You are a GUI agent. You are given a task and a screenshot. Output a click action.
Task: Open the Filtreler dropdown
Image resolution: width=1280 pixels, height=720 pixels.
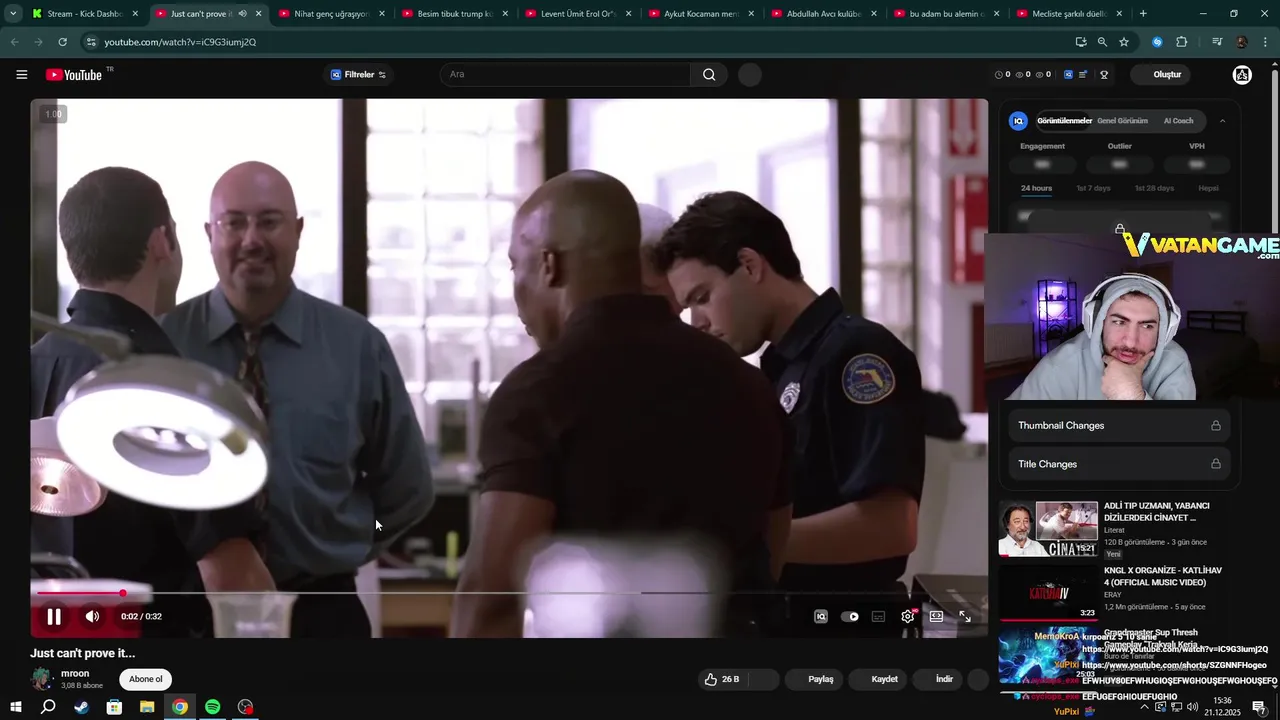click(358, 75)
